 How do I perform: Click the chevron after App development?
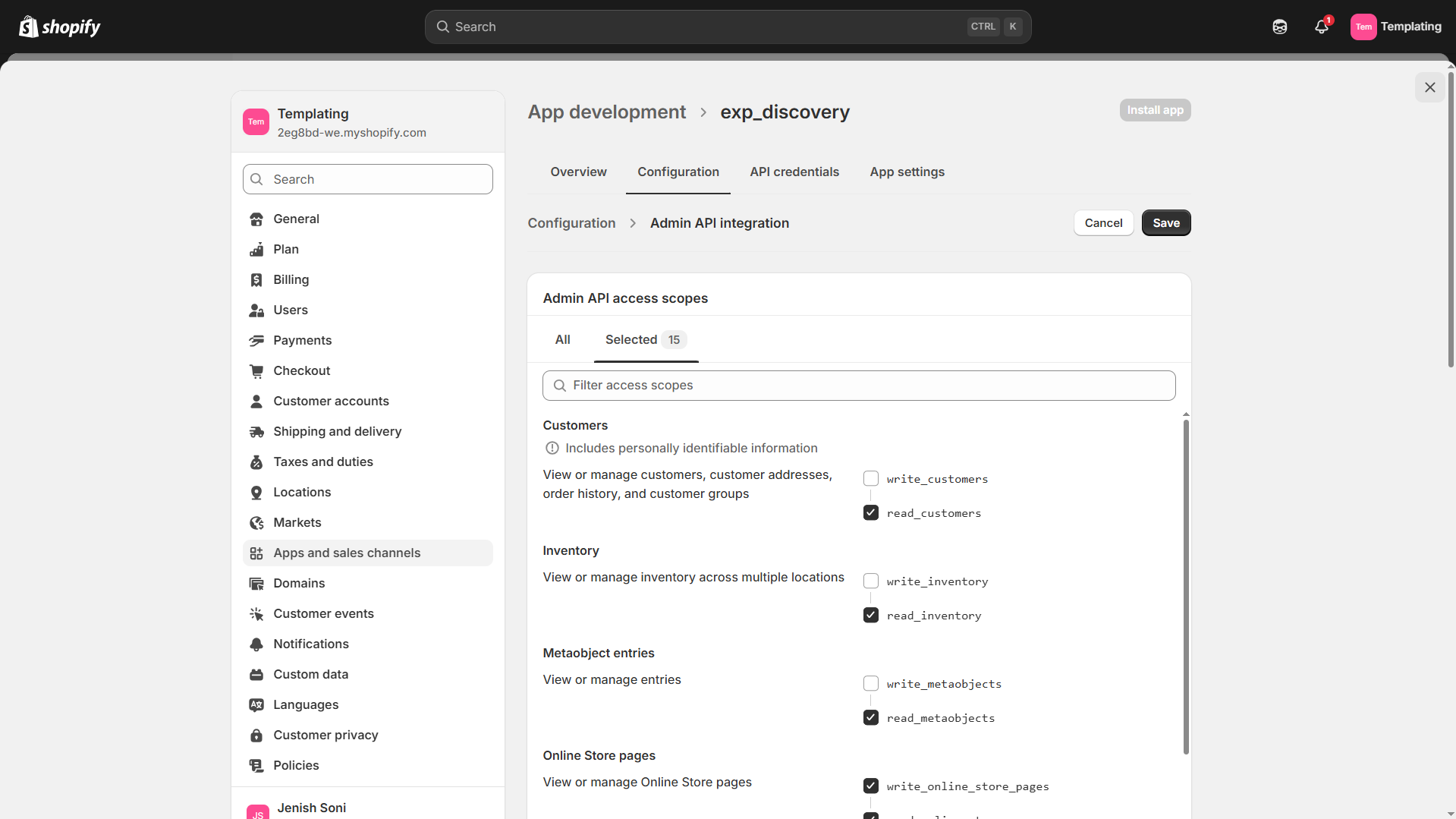click(x=703, y=112)
